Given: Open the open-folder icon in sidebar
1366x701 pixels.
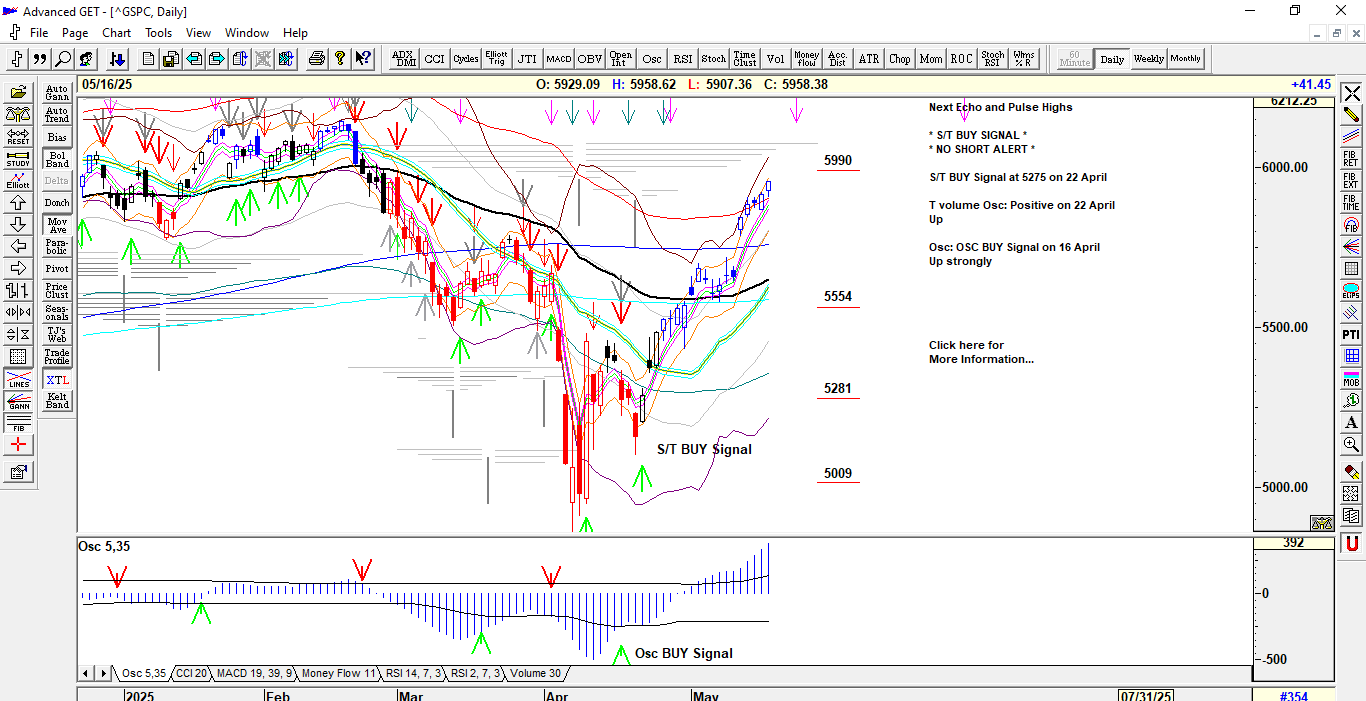Looking at the screenshot, I should coord(18,92).
